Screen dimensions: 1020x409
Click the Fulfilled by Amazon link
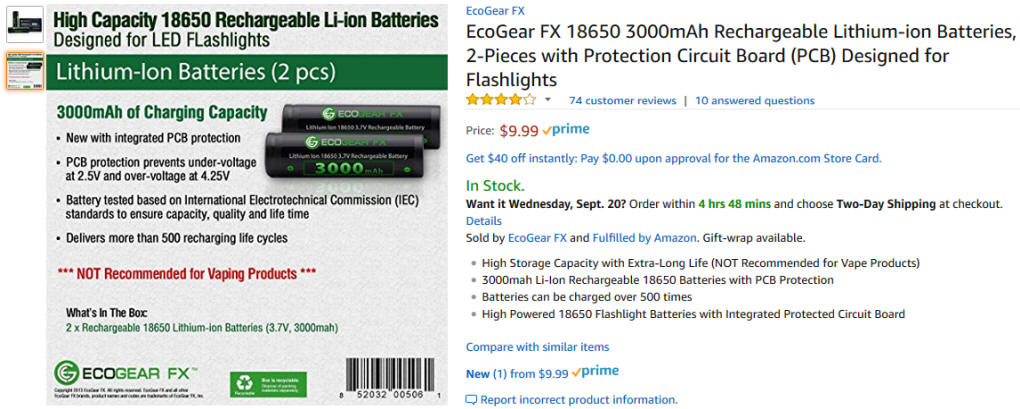(x=645, y=238)
